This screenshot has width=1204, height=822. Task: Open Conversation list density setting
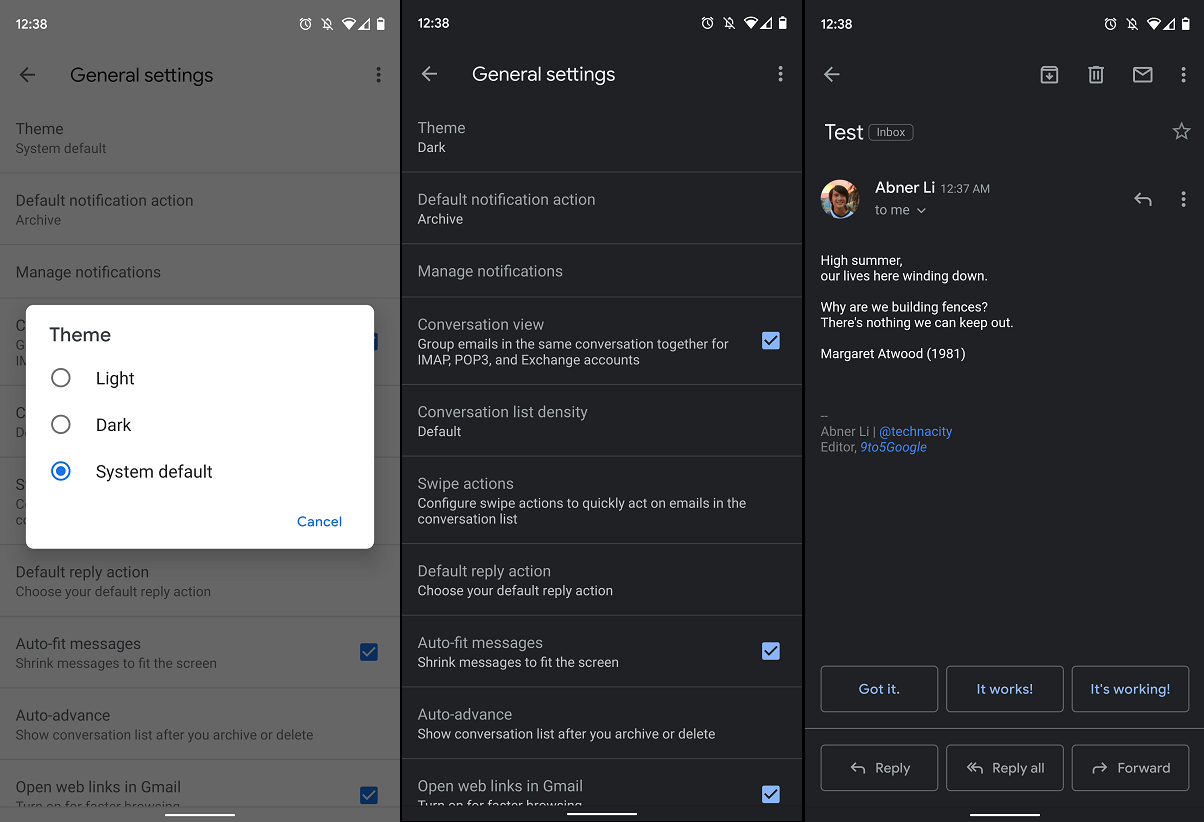pos(602,421)
